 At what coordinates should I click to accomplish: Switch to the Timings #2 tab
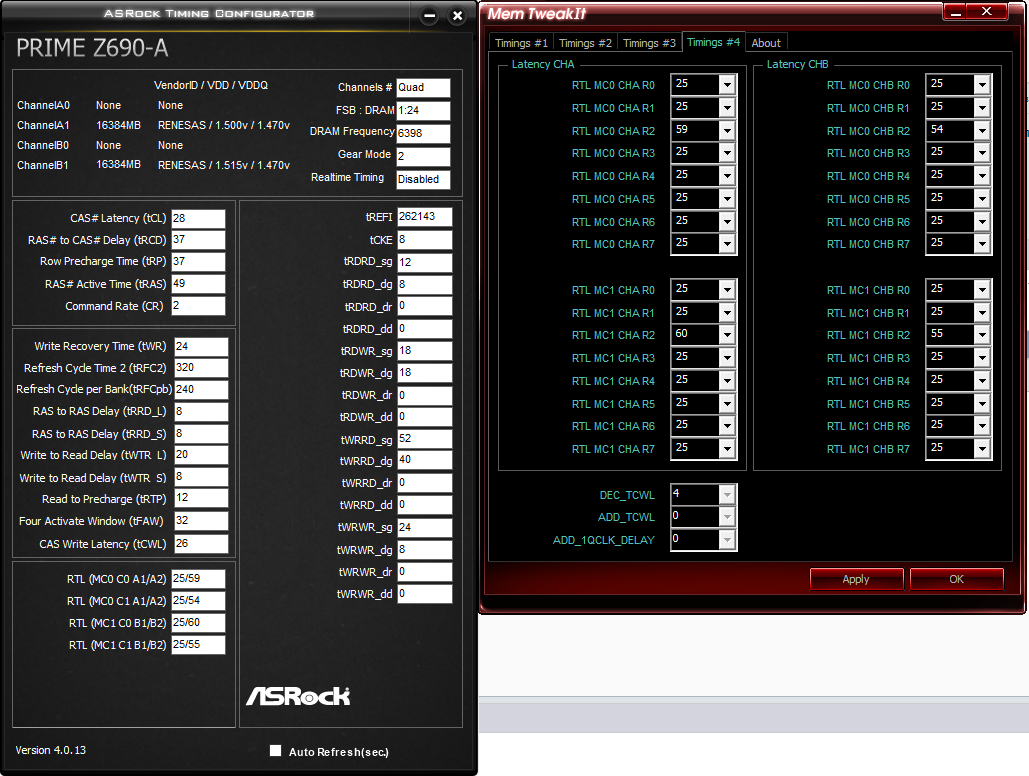pos(585,43)
